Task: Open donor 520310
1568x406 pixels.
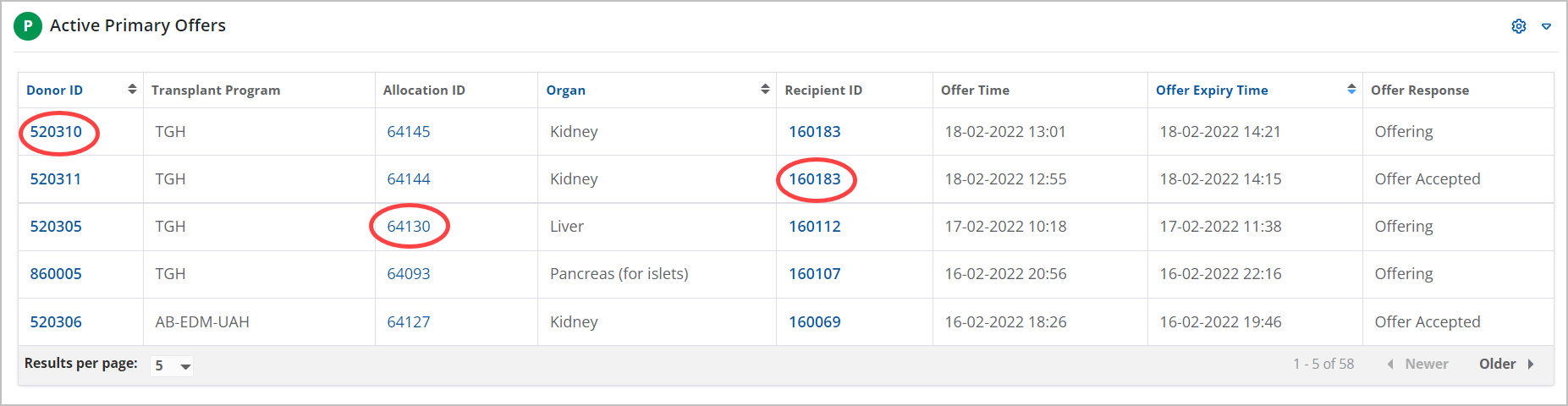Action: [x=56, y=132]
